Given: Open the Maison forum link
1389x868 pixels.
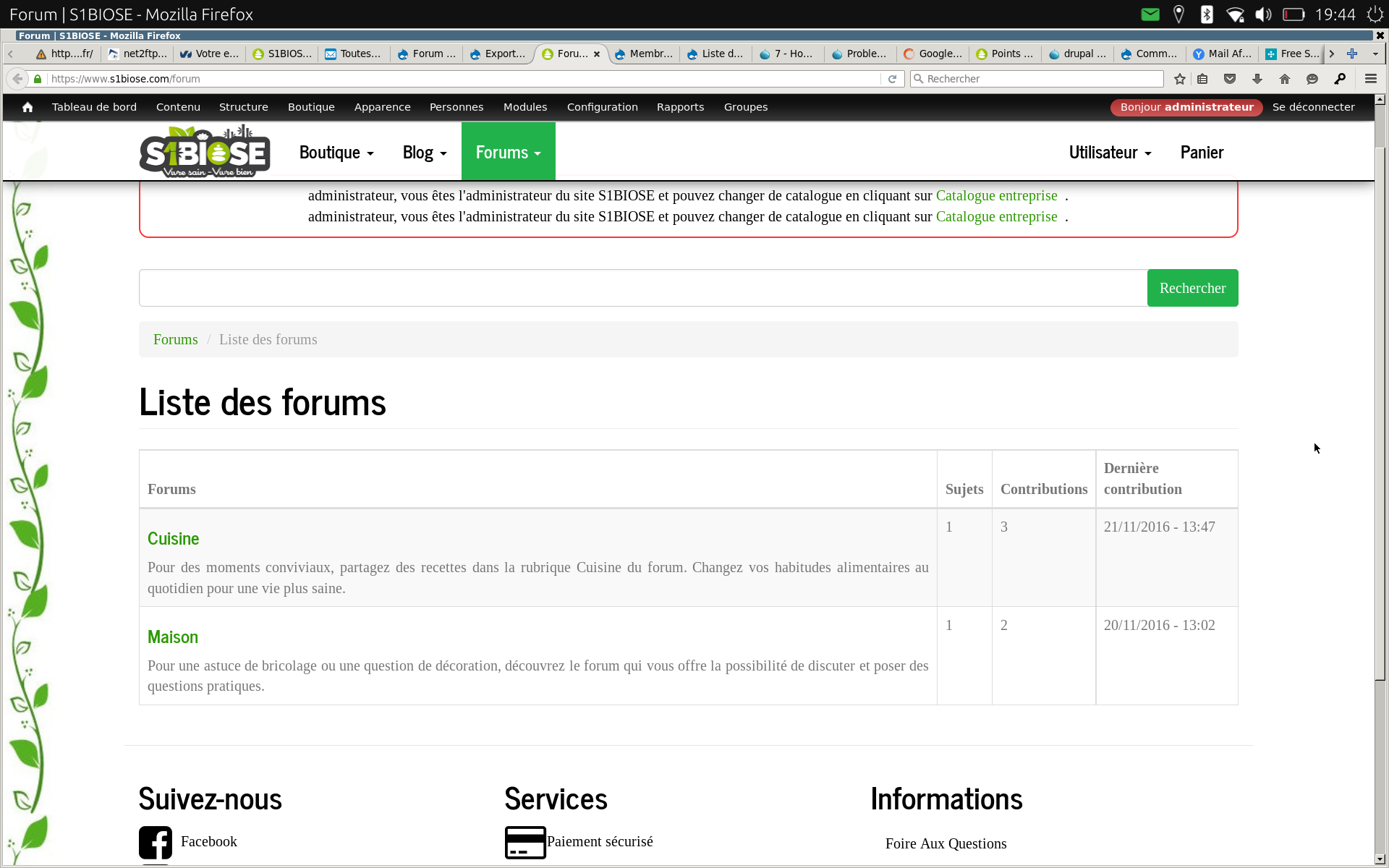Looking at the screenshot, I should click(172, 637).
